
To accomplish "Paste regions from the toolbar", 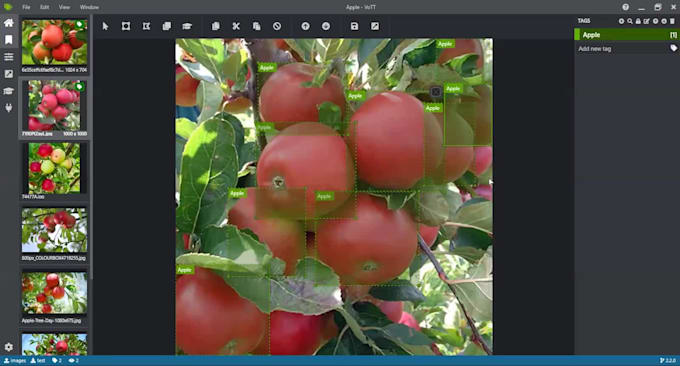I will pyautogui.click(x=256, y=26).
